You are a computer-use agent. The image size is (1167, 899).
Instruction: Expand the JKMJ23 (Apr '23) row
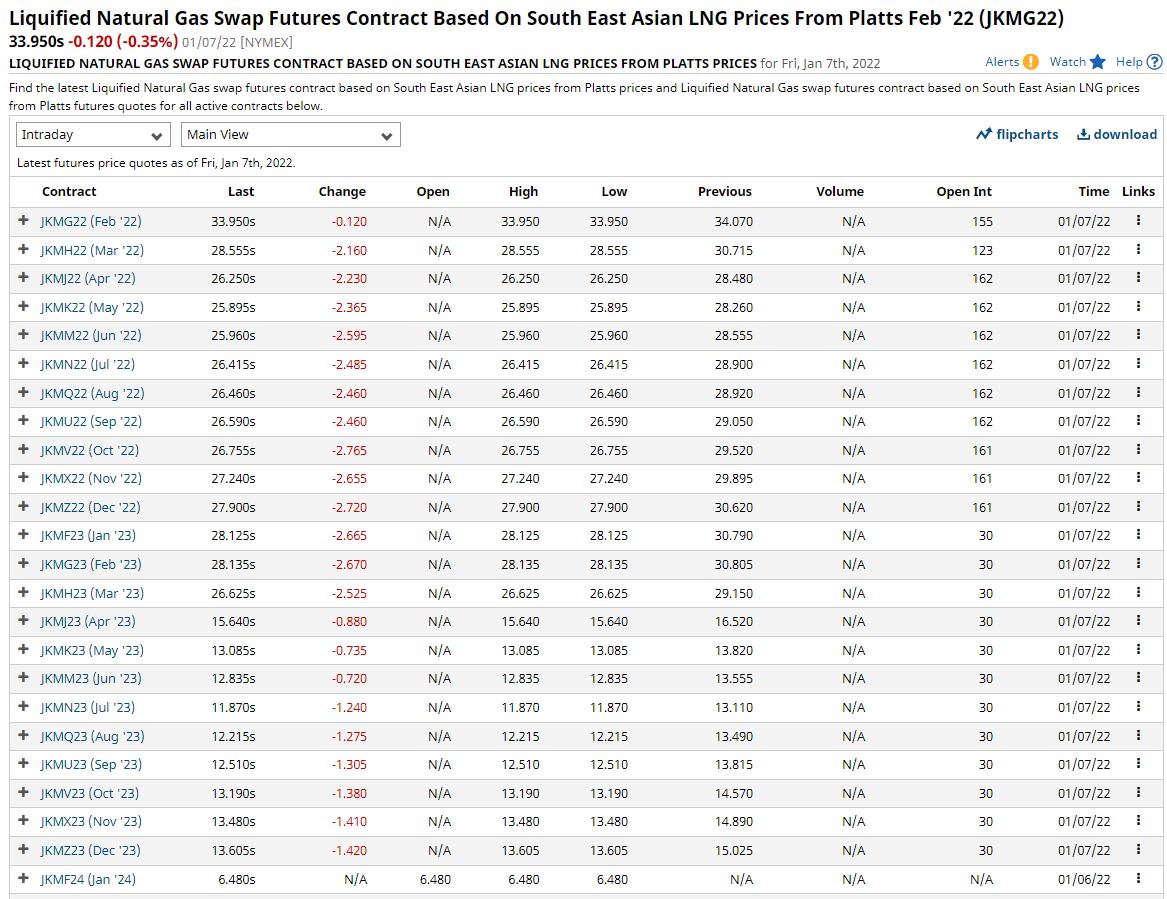(23, 621)
